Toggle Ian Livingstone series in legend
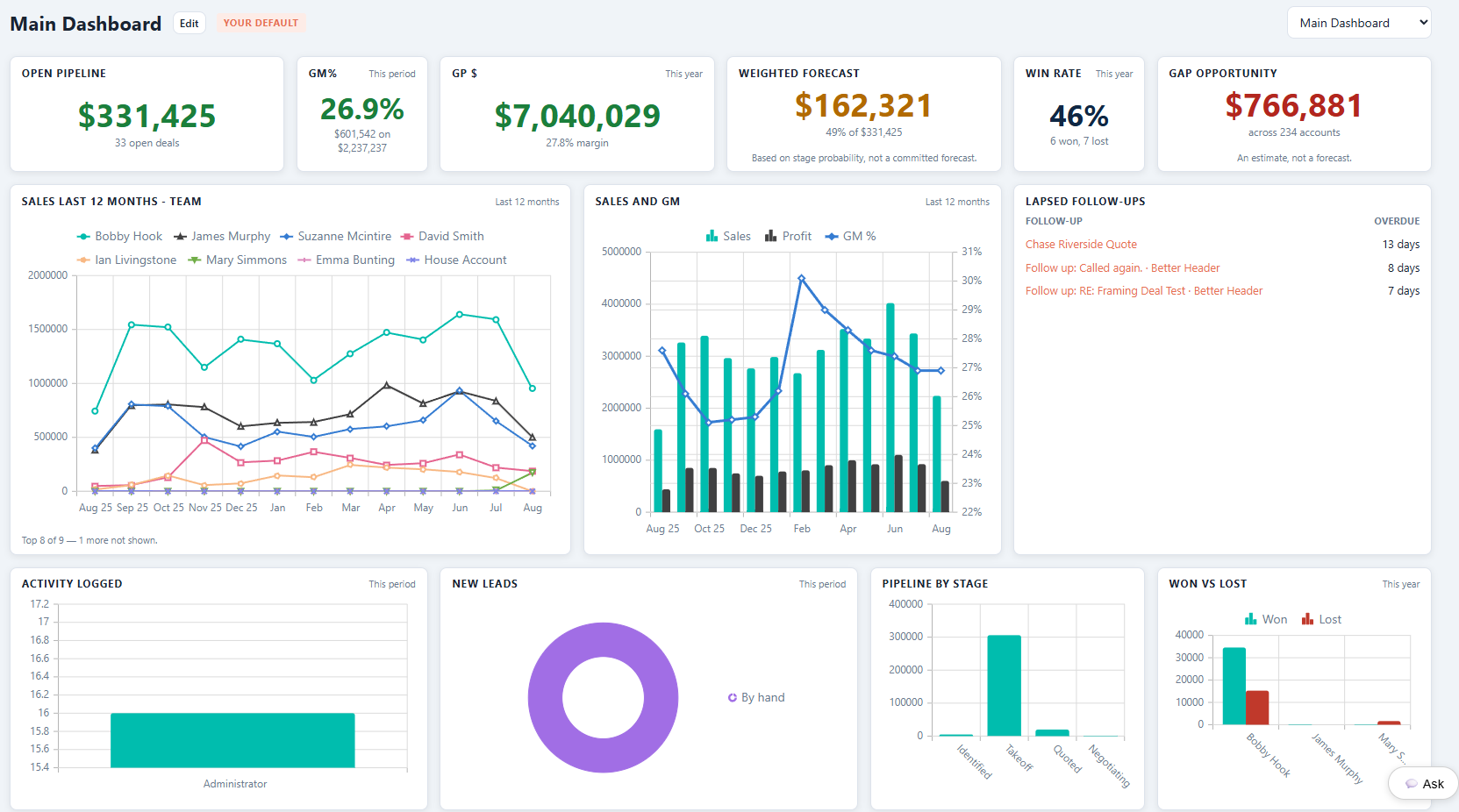Image resolution: width=1459 pixels, height=812 pixels. 126,260
